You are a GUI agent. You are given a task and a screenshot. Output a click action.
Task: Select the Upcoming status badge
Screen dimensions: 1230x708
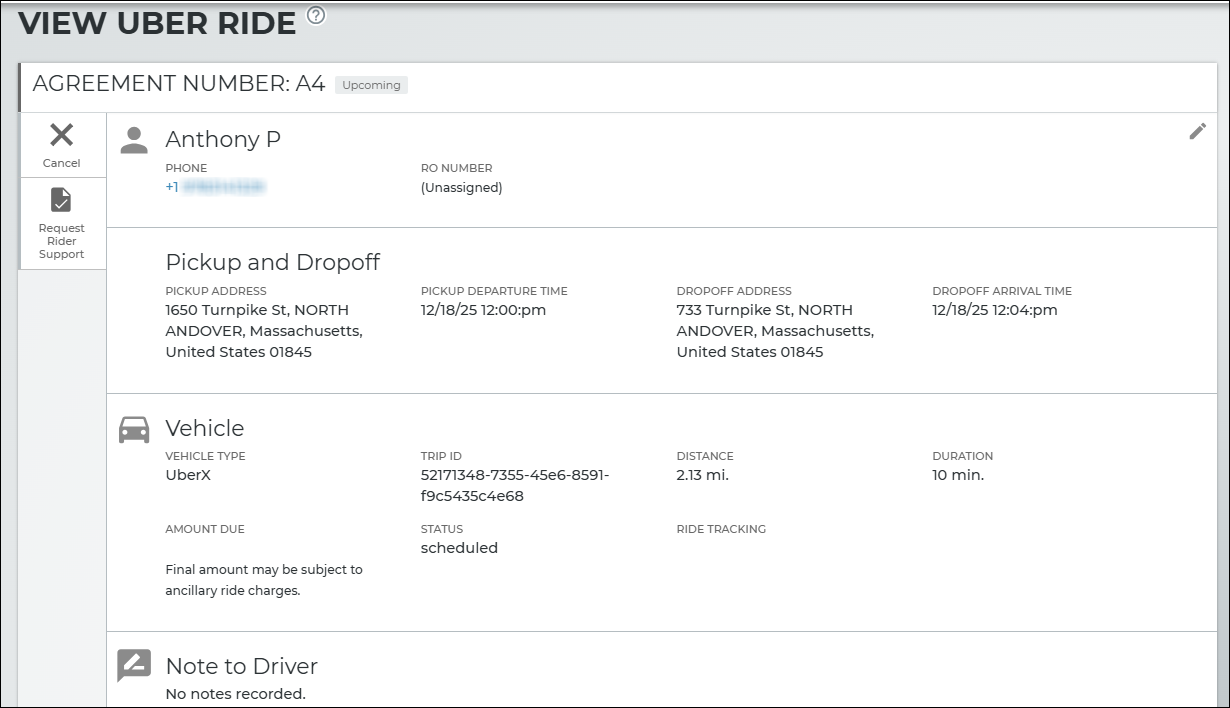371,85
